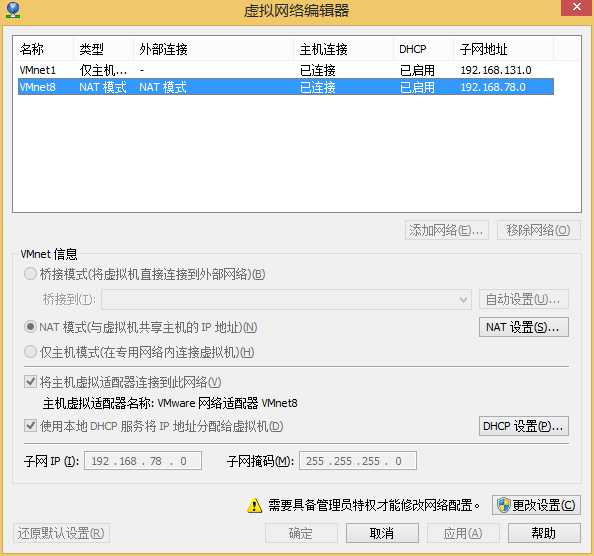Close the 虚拟网络编辑器 window
This screenshot has width=594, height=556.
tap(577, 7)
